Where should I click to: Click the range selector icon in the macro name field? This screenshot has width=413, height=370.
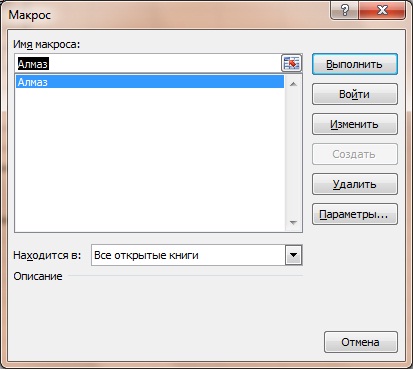pyautogui.click(x=291, y=63)
